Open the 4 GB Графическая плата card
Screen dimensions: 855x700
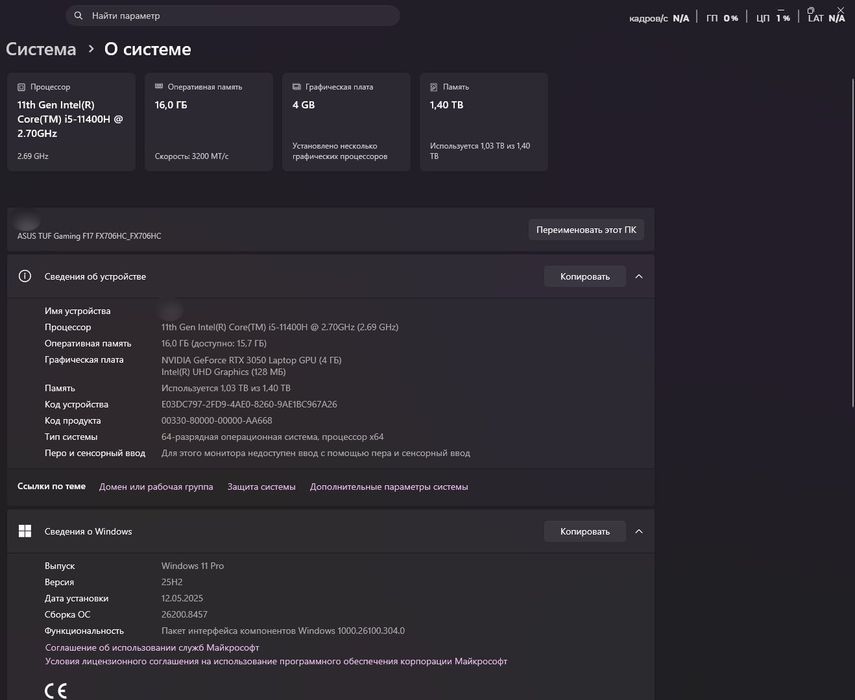coord(346,122)
